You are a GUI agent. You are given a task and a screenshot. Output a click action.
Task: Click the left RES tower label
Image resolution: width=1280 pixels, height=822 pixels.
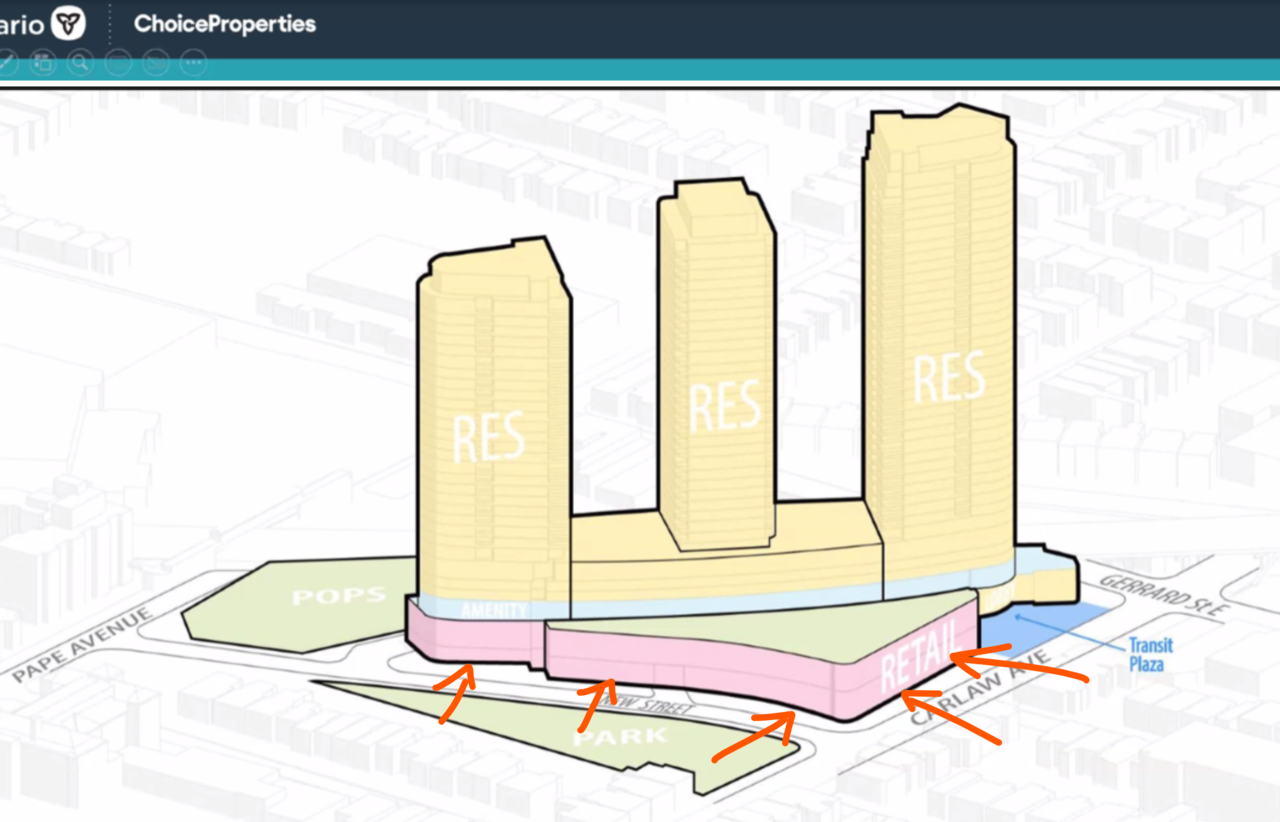pyautogui.click(x=489, y=437)
